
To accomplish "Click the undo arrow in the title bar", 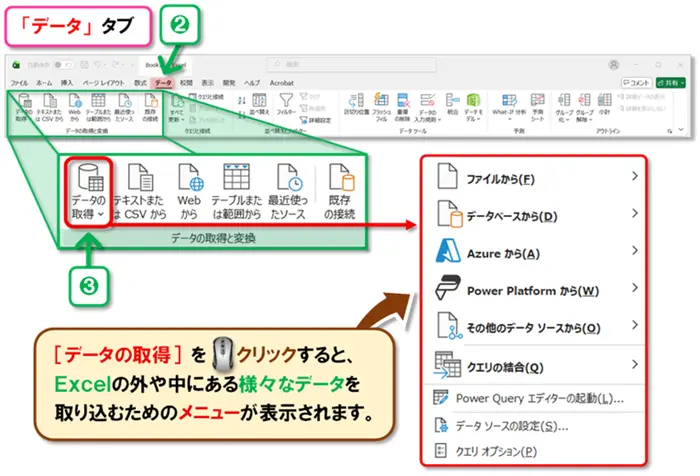I will [98, 65].
